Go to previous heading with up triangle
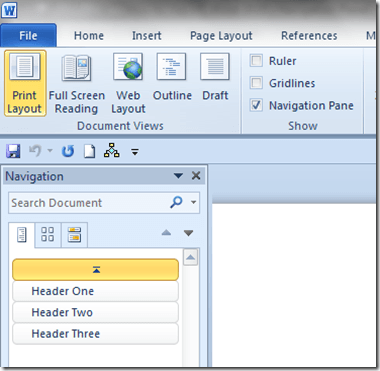Image resolution: width=380 pixels, height=371 pixels. point(166,233)
